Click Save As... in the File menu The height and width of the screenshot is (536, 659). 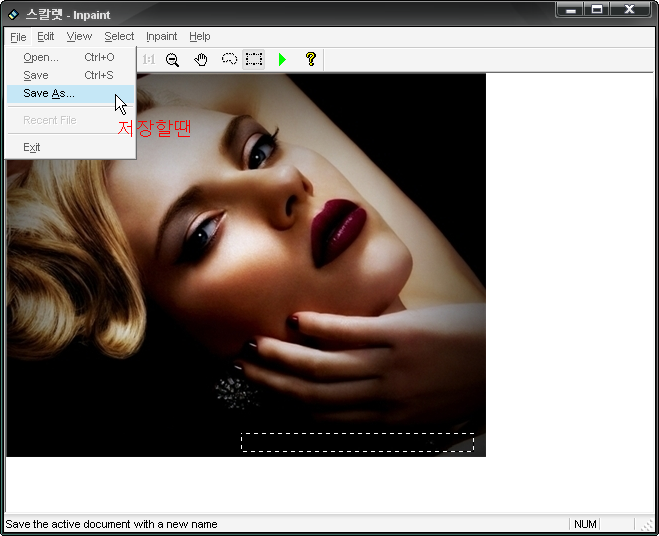[x=49, y=93]
